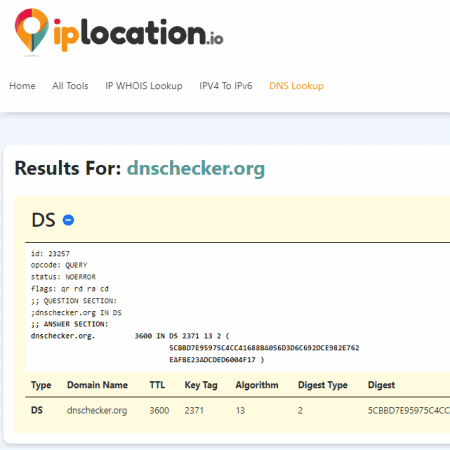Select the "id: 23257" line
The image size is (450, 450).
50,254
